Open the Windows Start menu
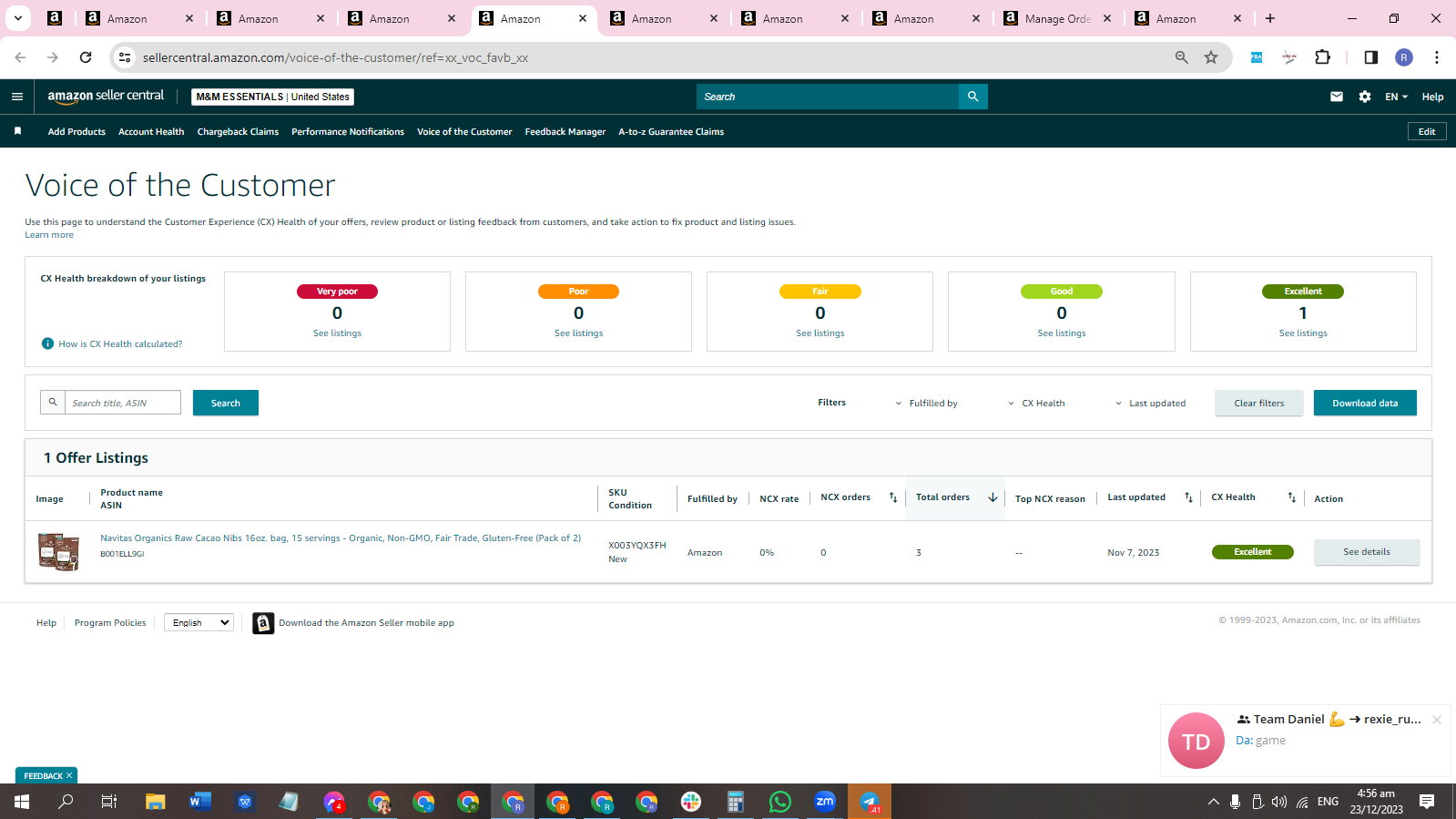Image resolution: width=1456 pixels, height=819 pixels. (22, 802)
